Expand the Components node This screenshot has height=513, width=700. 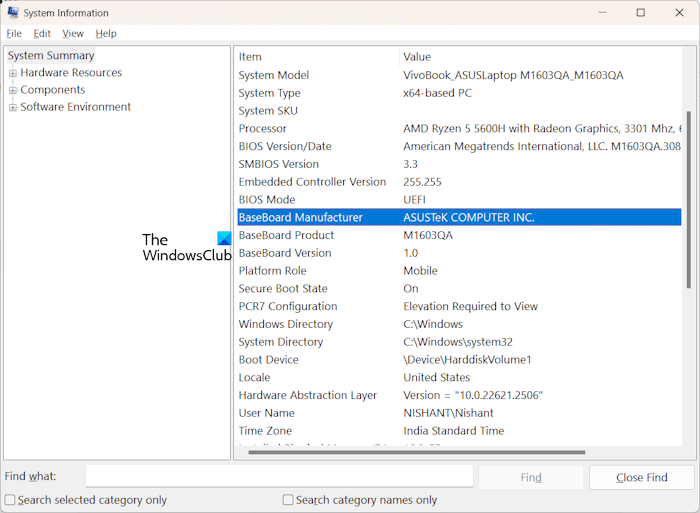(x=13, y=90)
